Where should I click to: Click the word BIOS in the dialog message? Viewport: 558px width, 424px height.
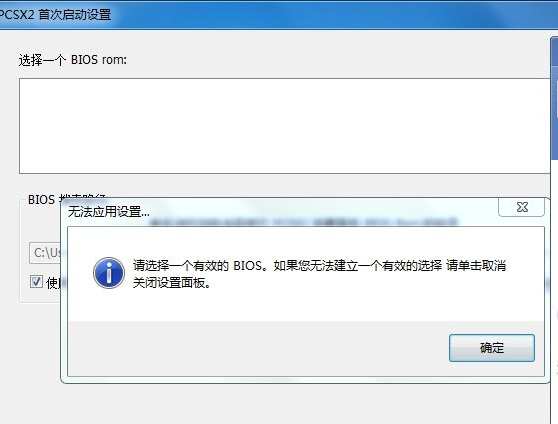[x=247, y=266]
